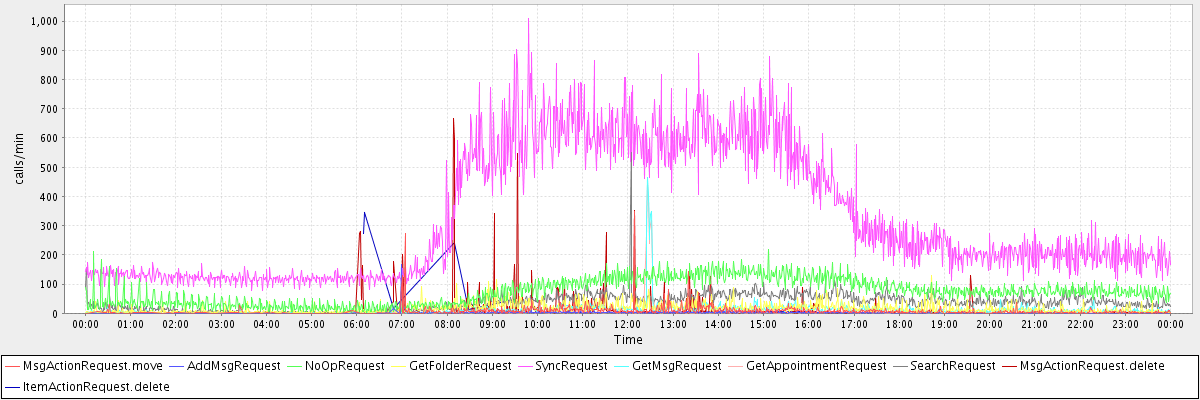Screen dimensions: 1200x400
Task: Click the 500 y-axis tick label
Action: pos(49,167)
